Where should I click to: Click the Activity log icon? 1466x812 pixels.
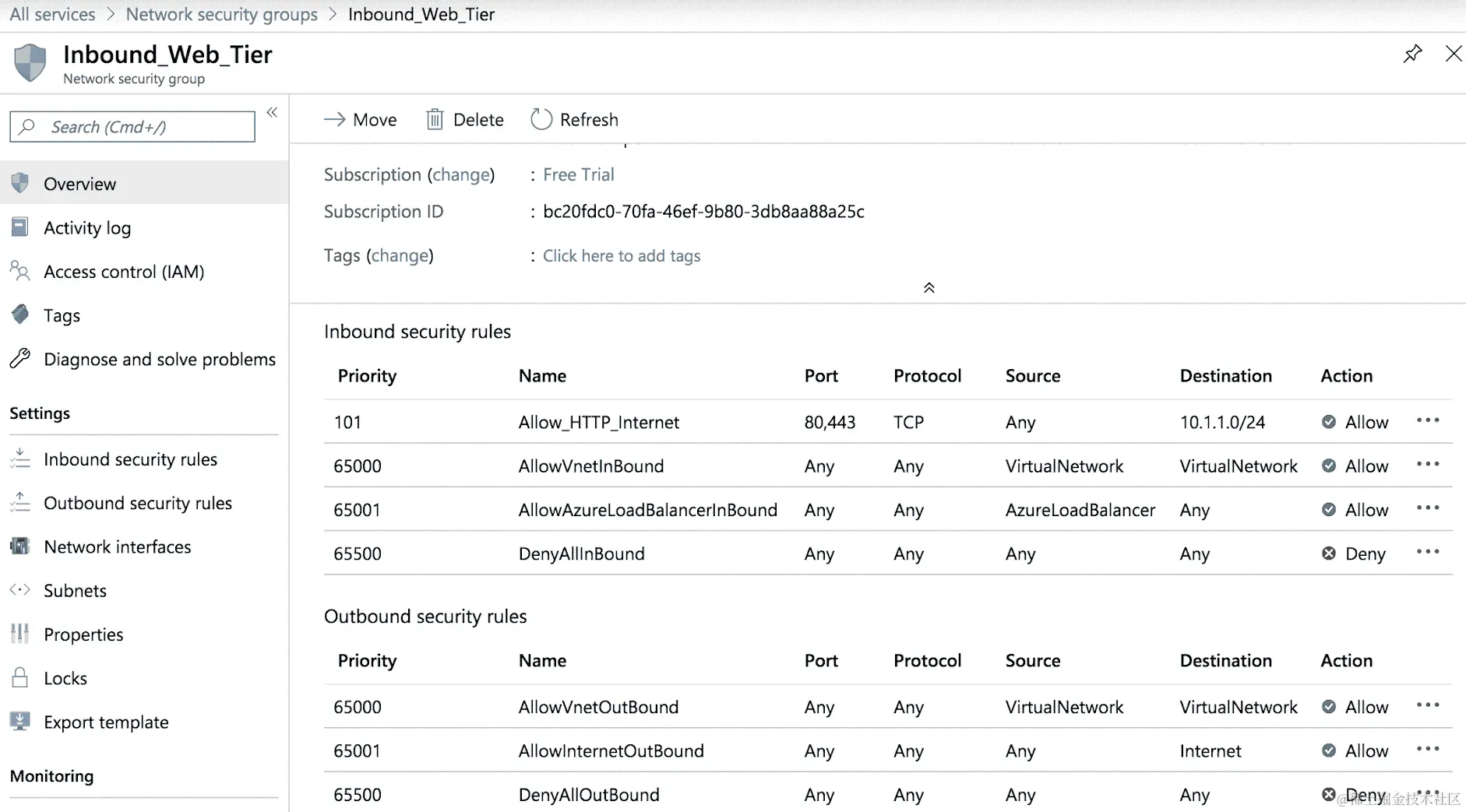pos(20,227)
